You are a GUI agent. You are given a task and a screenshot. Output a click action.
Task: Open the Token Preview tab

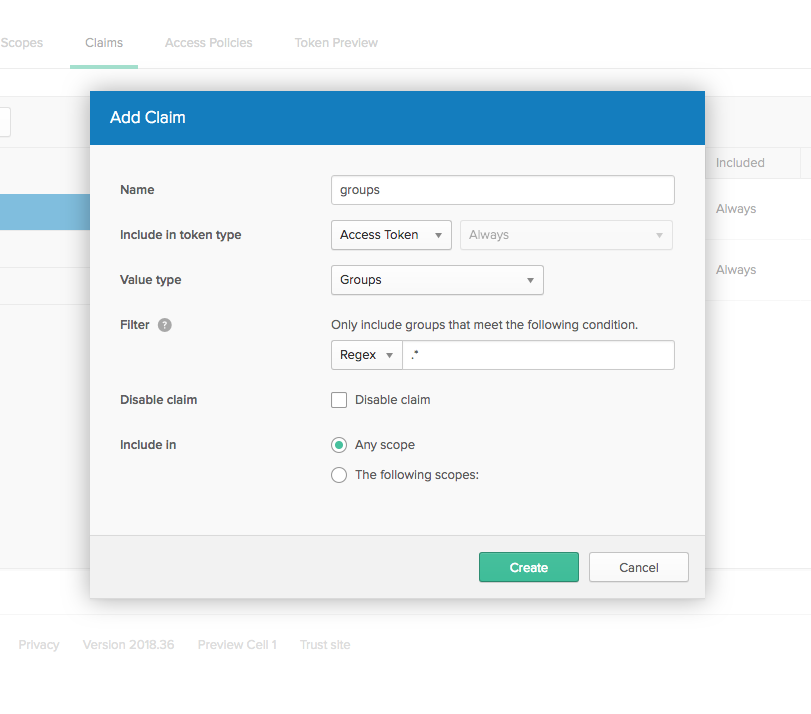coord(336,43)
